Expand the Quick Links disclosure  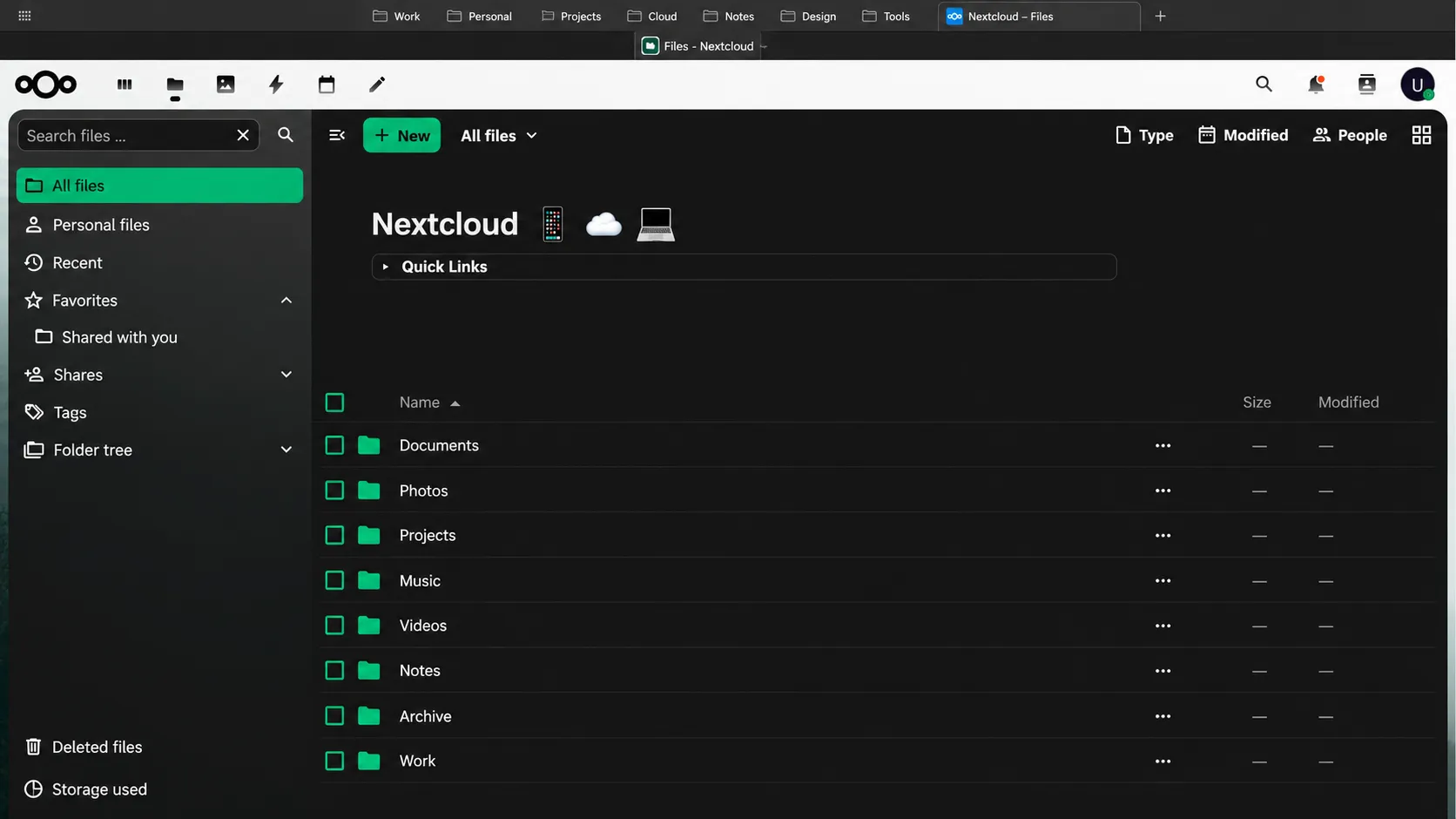tap(744, 267)
